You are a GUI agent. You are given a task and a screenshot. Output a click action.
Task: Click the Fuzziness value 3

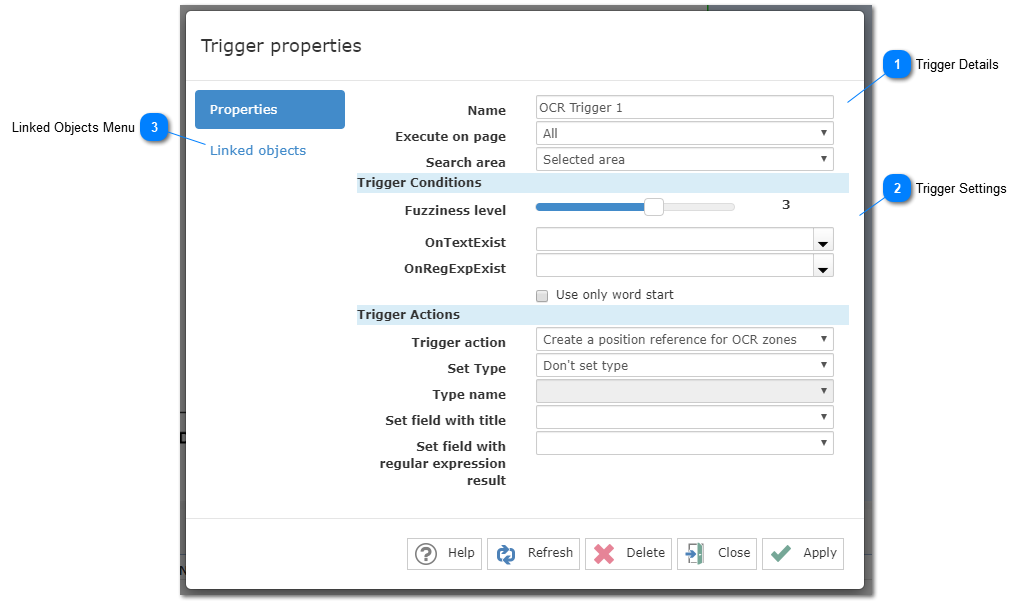point(786,205)
